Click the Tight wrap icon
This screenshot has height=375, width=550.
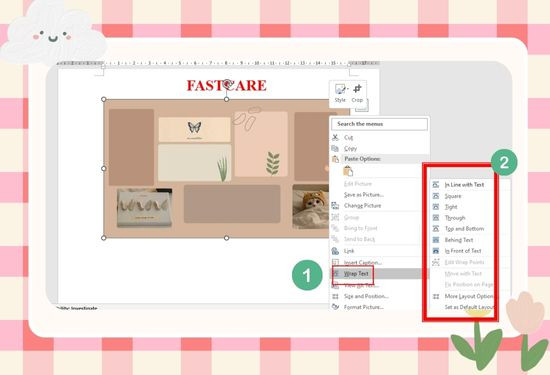click(436, 207)
